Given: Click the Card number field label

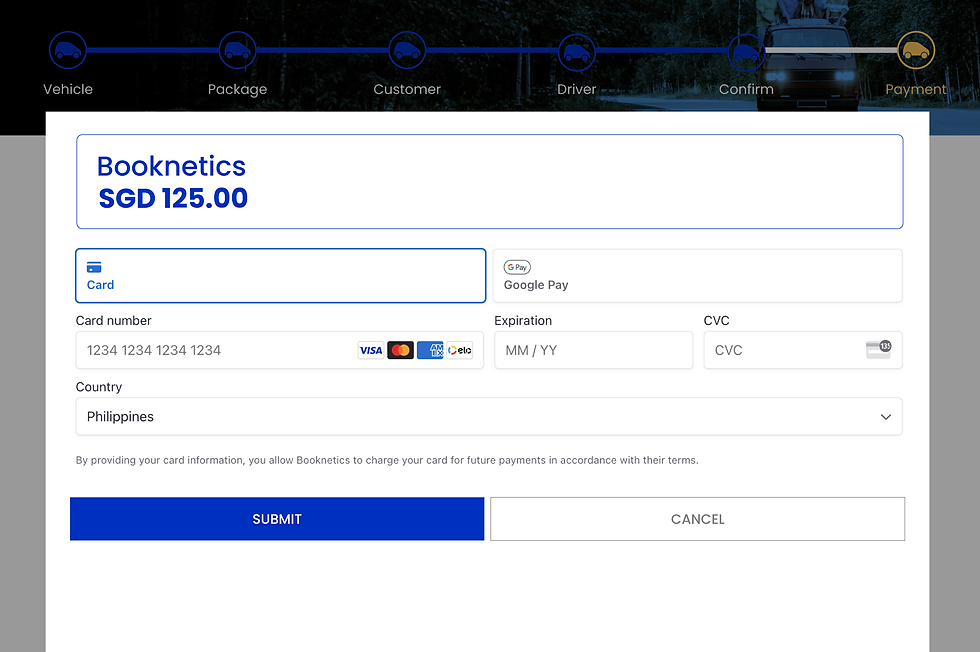Looking at the screenshot, I should tap(113, 321).
